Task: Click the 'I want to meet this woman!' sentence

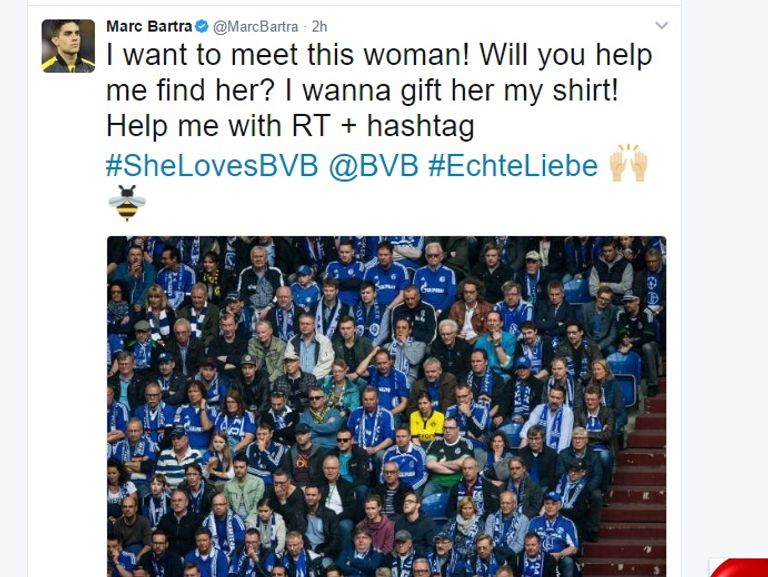Action: click(x=288, y=54)
